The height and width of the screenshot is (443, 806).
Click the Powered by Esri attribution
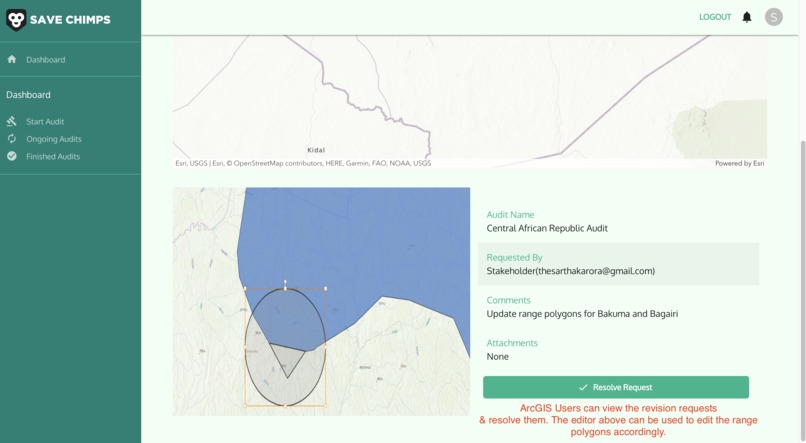[x=739, y=163]
